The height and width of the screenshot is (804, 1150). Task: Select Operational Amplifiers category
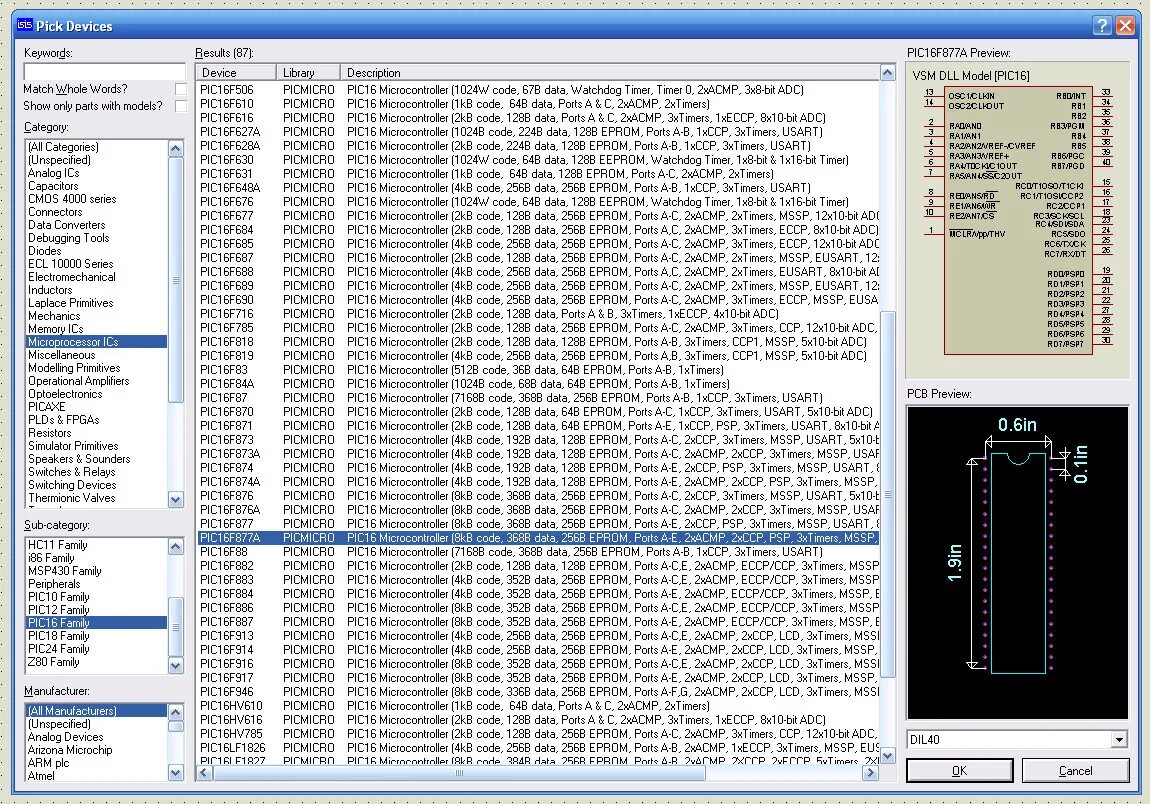tap(96, 381)
